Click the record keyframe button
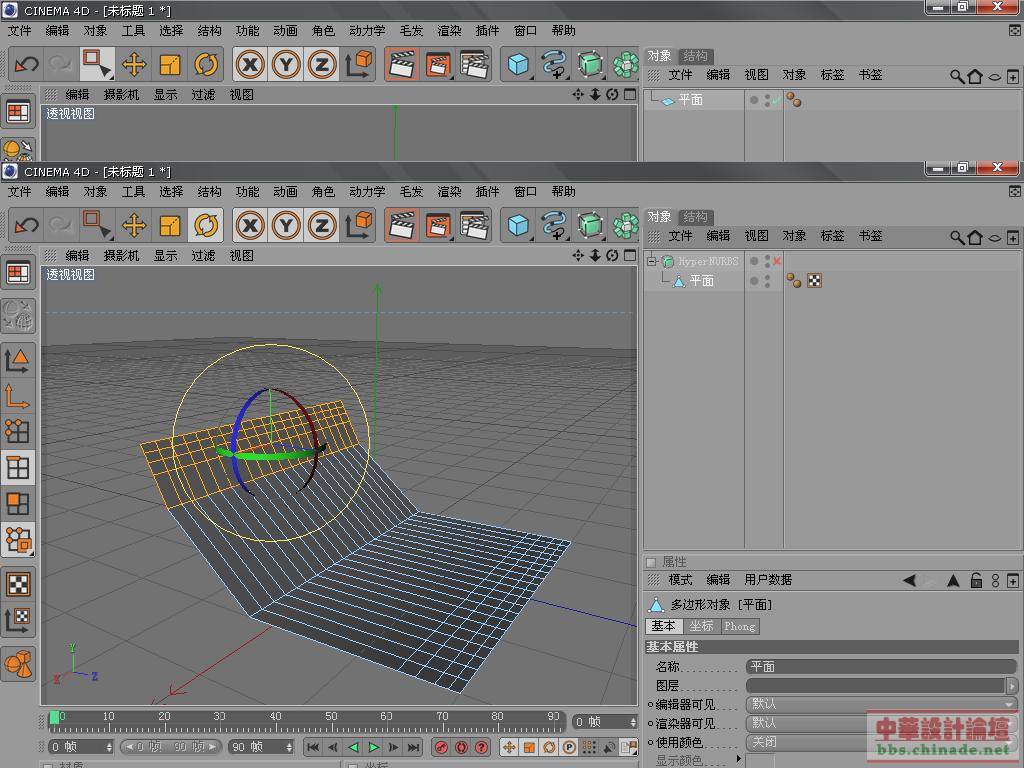The height and width of the screenshot is (768, 1024). (441, 747)
